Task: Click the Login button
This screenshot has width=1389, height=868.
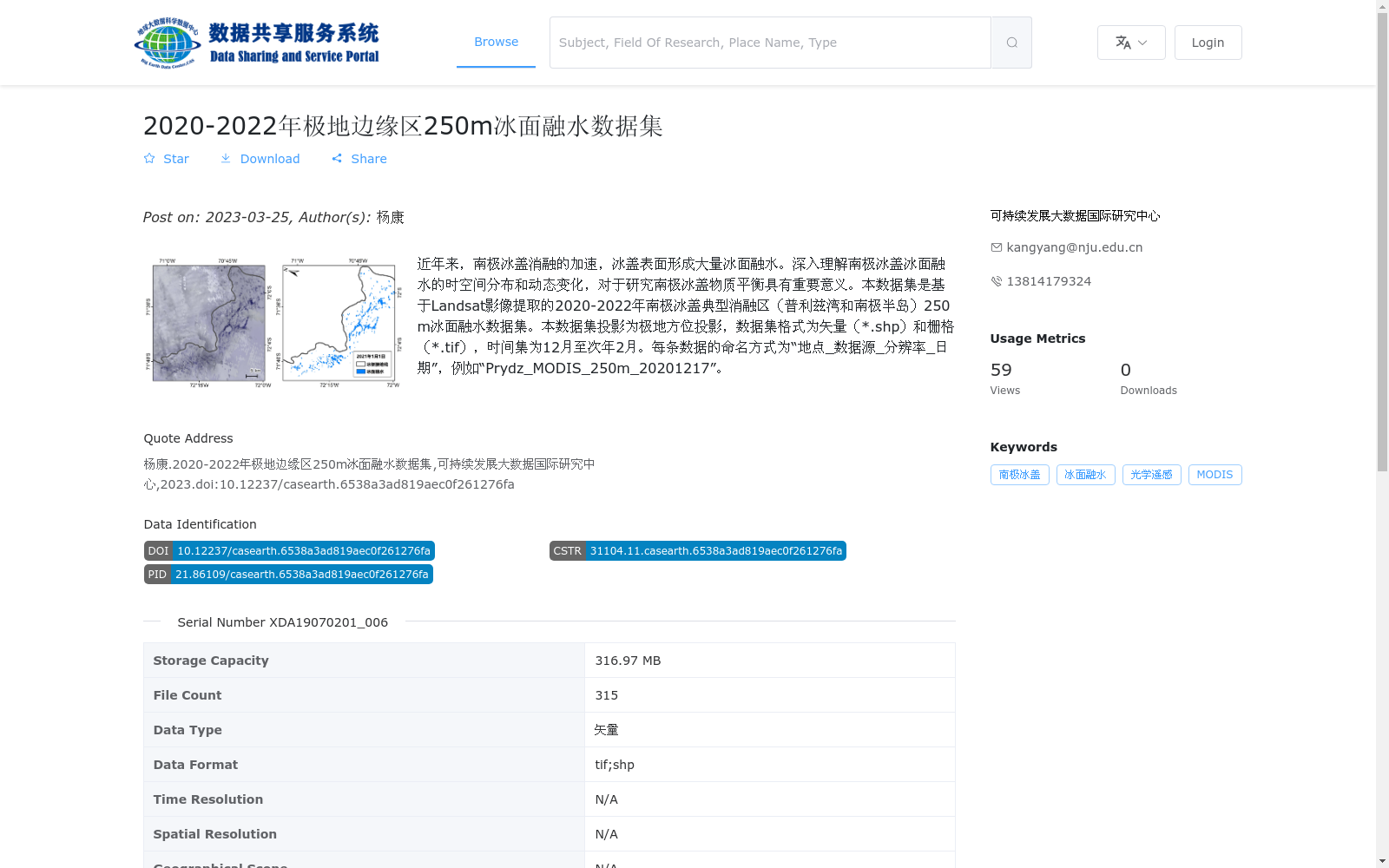Action: (1208, 43)
